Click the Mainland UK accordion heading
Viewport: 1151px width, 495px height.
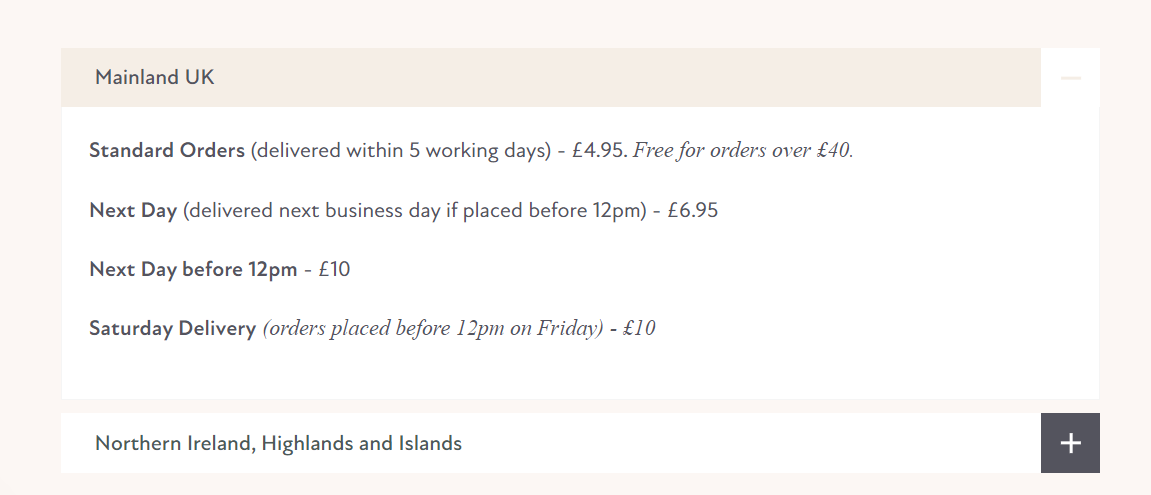[x=155, y=77]
